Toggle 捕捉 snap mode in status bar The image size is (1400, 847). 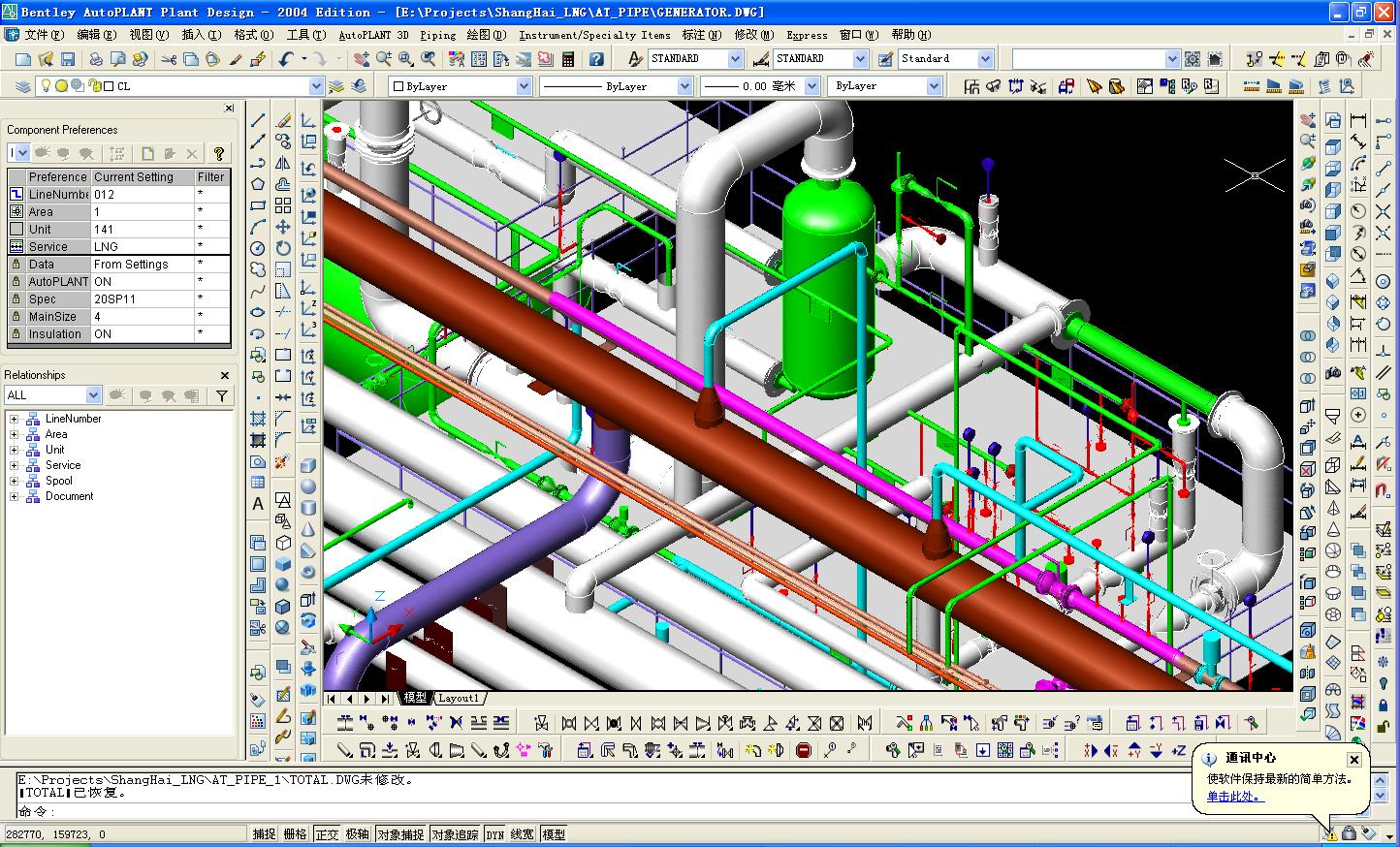point(265,834)
